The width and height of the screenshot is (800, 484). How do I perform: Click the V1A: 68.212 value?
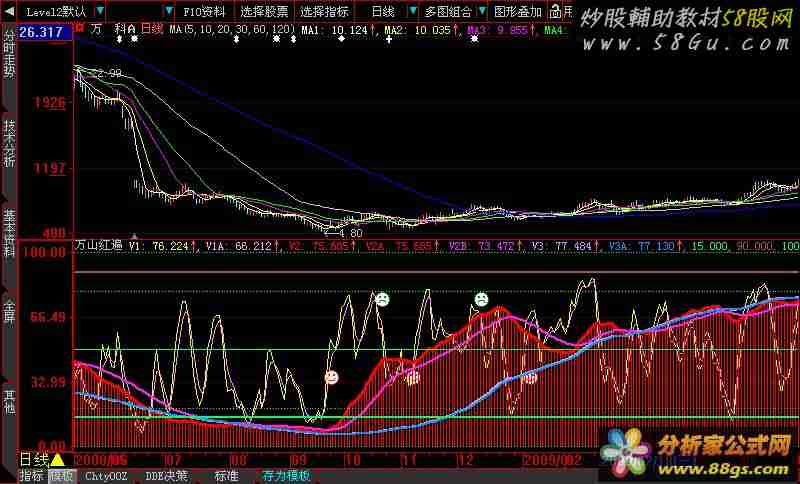click(238, 246)
